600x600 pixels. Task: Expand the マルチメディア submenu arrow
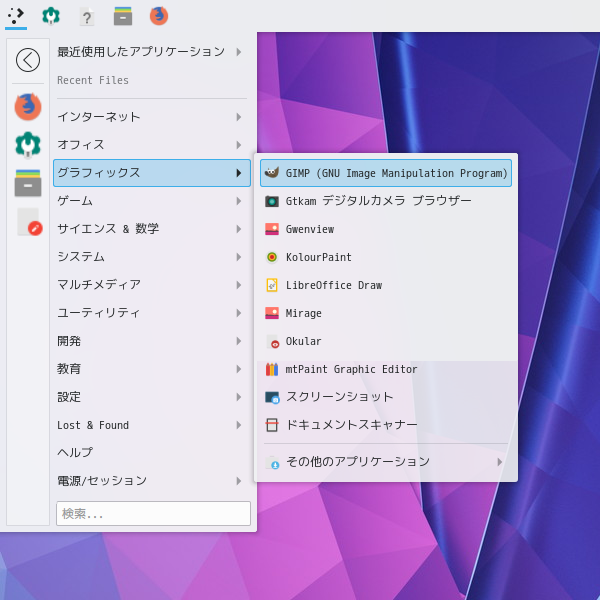click(239, 285)
